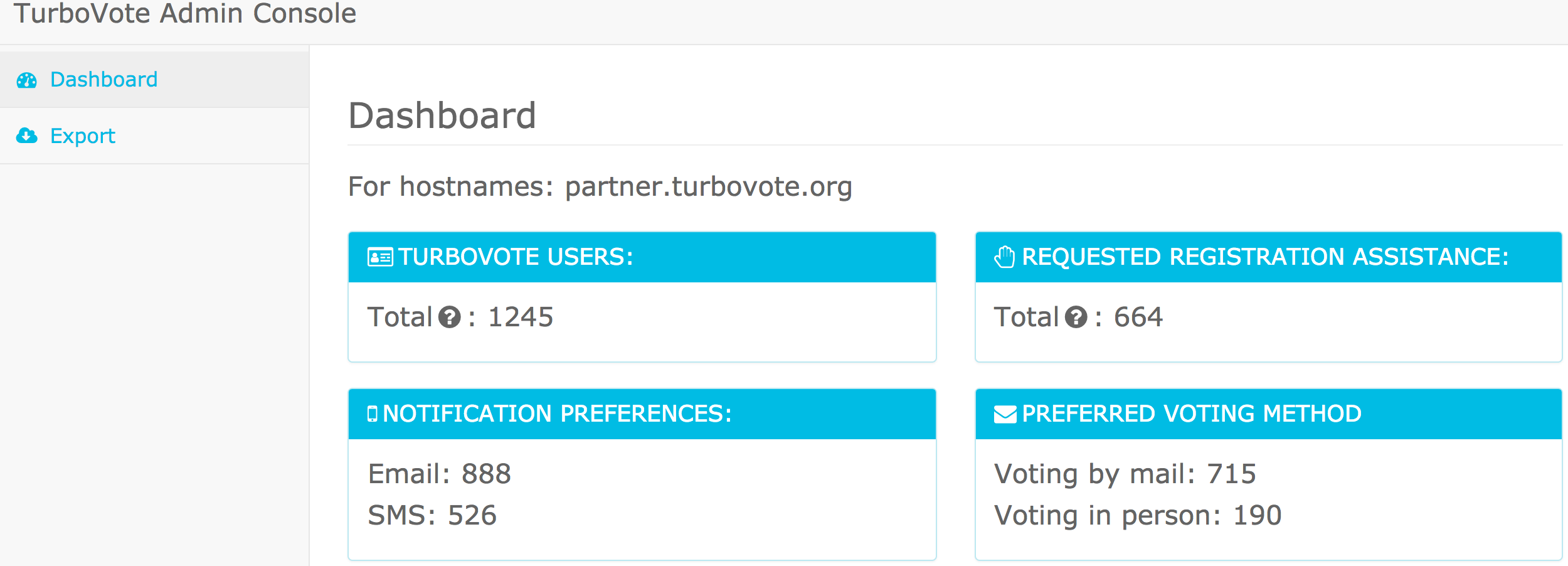This screenshot has width=1568, height=566.
Task: Click the help question mark in TurboVote Users
Action: pos(450,318)
